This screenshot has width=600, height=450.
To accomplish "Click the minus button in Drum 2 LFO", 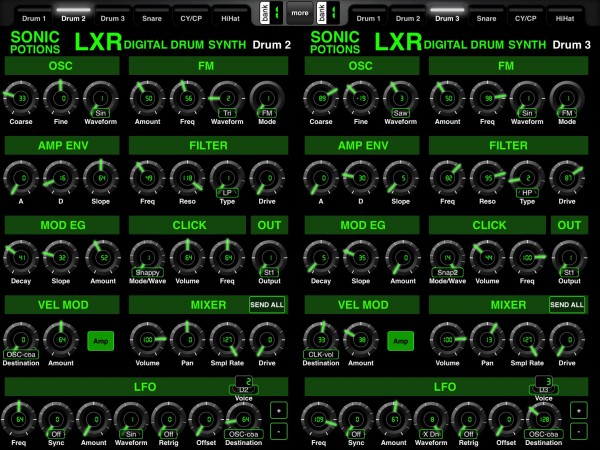I will pyautogui.click(x=279, y=432).
